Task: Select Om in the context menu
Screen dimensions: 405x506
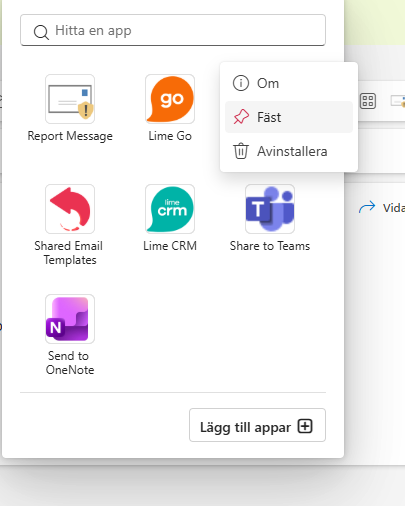Action: click(x=289, y=83)
